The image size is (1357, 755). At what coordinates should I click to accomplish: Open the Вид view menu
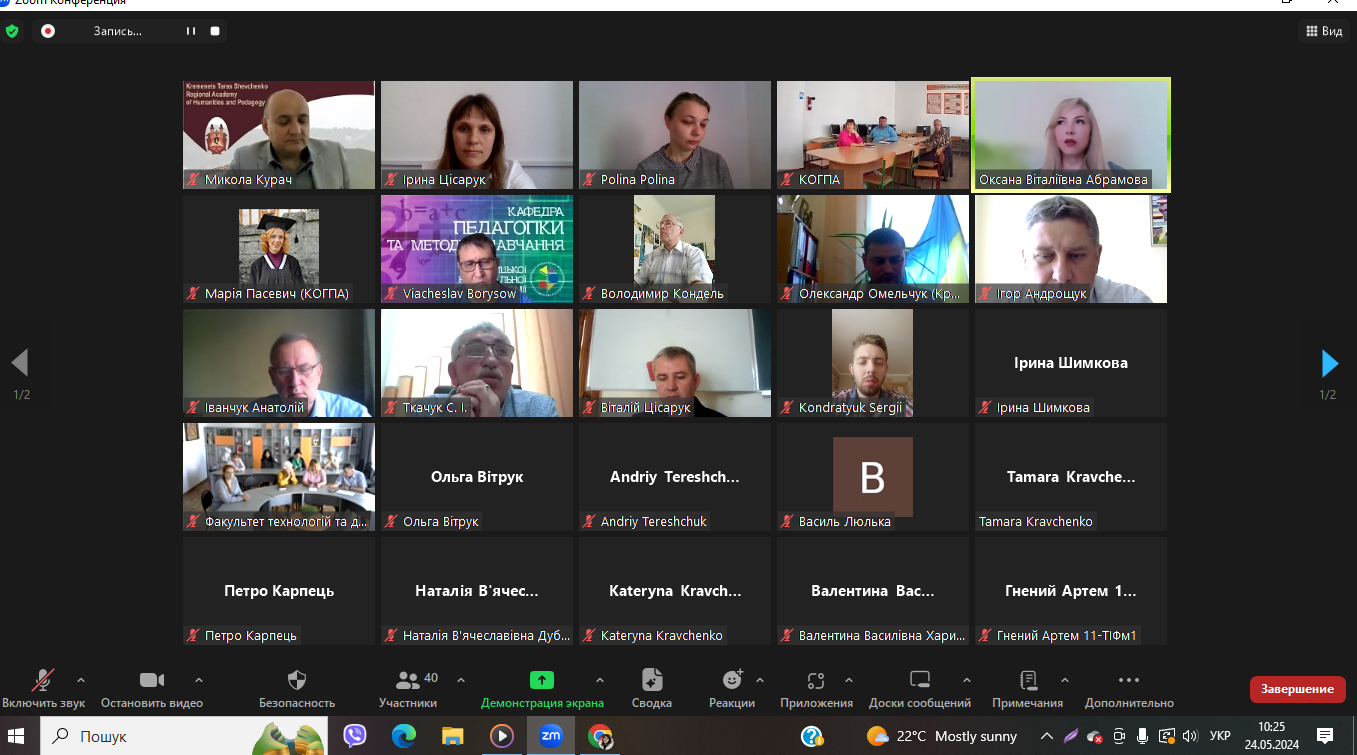tap(1324, 31)
